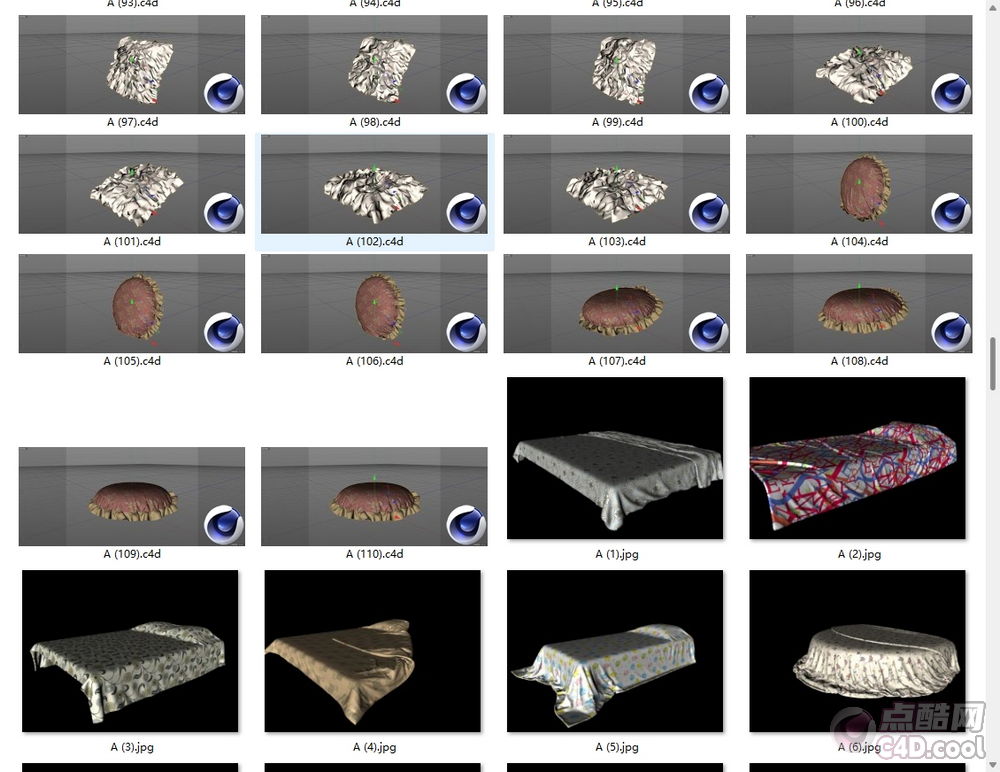Image resolution: width=1000 pixels, height=772 pixels.
Task: Click the file name label "A (3).jpg"
Action: point(132,746)
